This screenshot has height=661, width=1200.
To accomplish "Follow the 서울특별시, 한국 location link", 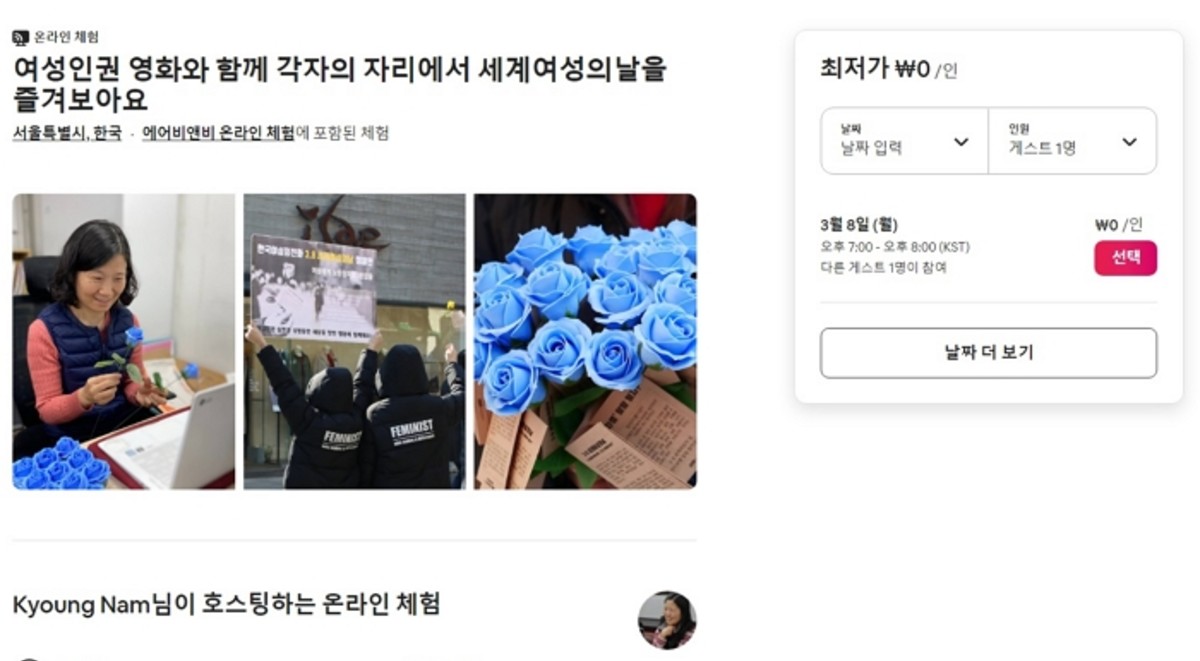I will pos(67,132).
